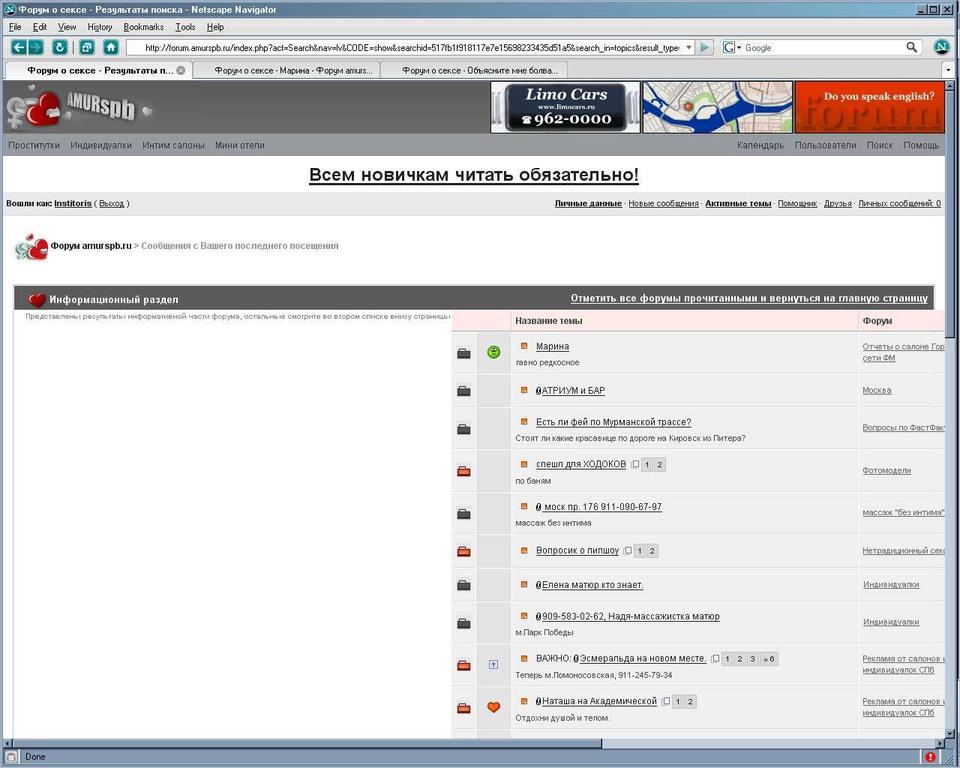Open the tab list dropdown arrow

(947, 70)
